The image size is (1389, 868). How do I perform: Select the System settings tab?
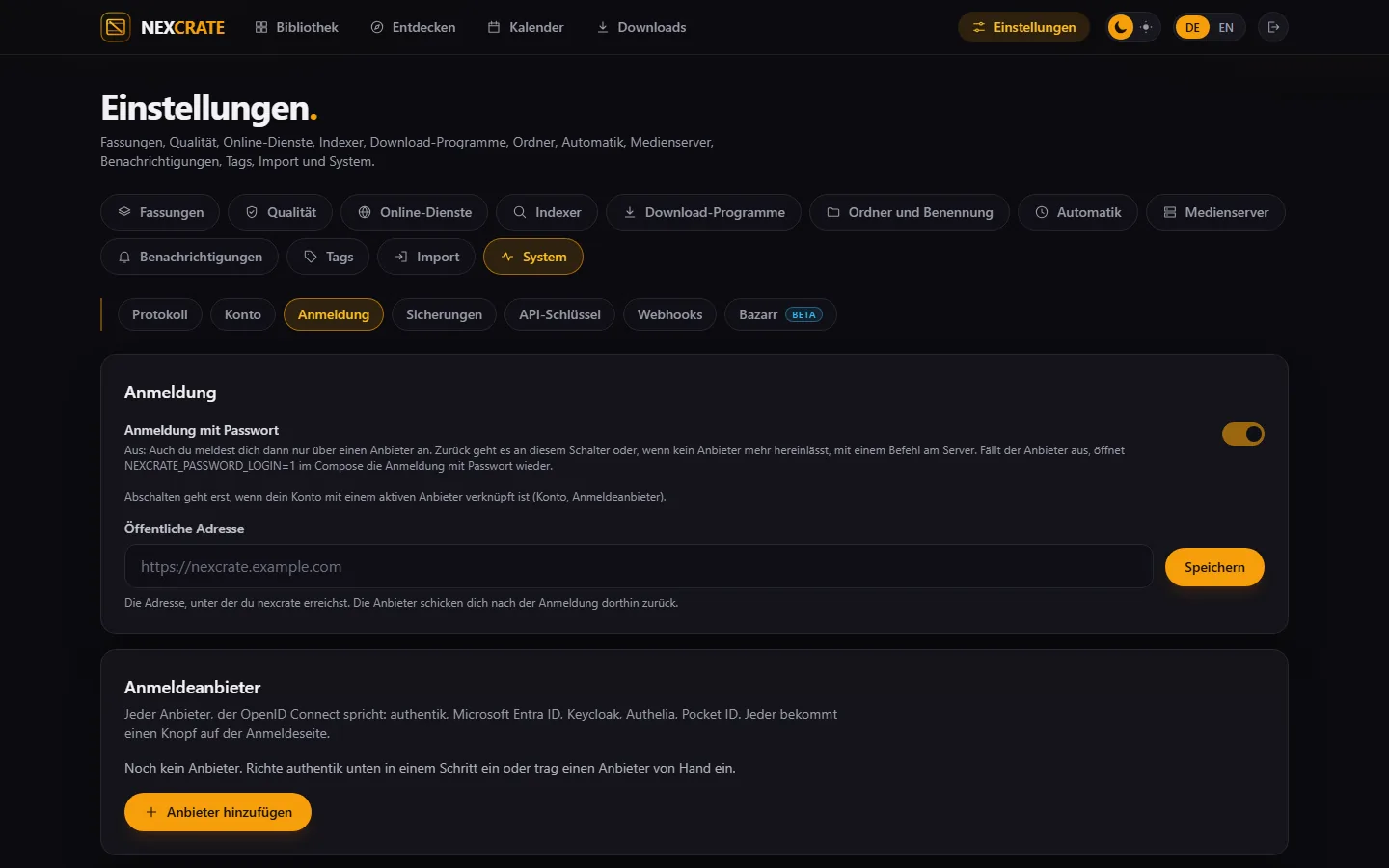533,257
